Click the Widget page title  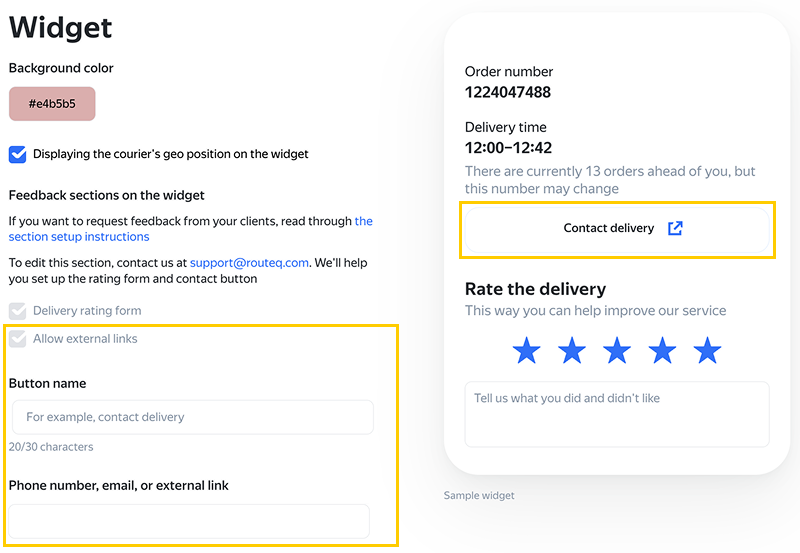coord(61,27)
